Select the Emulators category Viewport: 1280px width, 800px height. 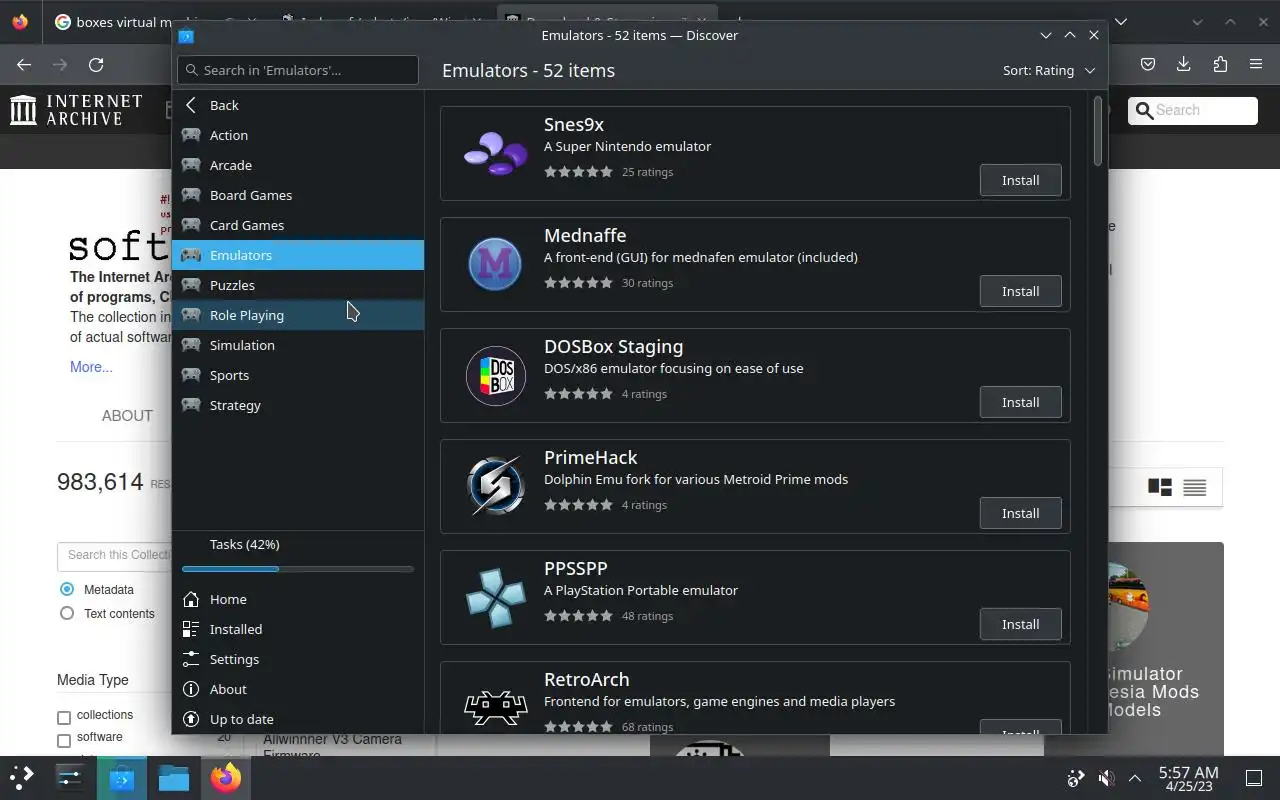298,255
